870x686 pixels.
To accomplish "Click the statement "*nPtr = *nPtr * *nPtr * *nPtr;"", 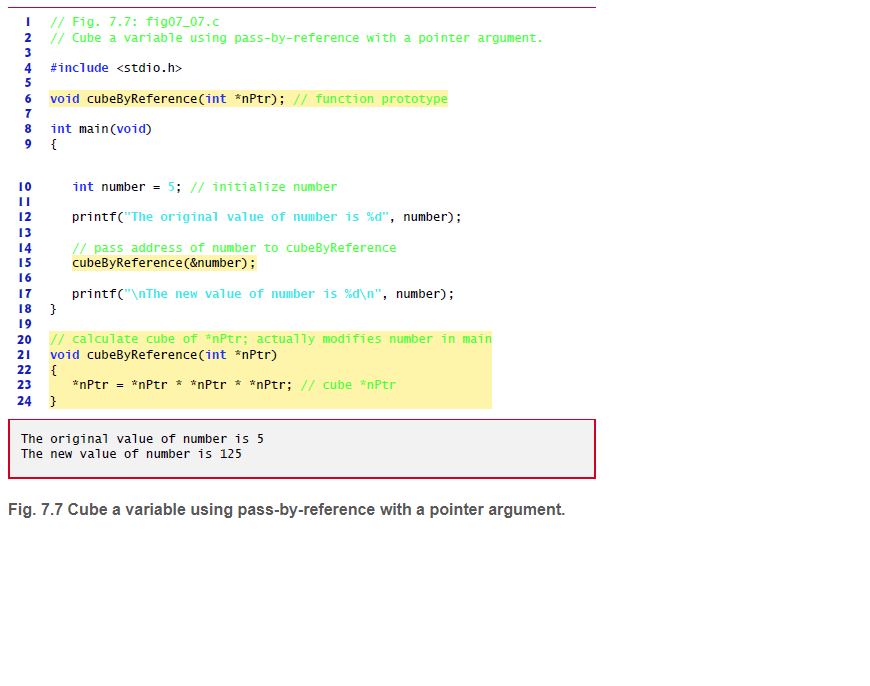I will (182, 385).
